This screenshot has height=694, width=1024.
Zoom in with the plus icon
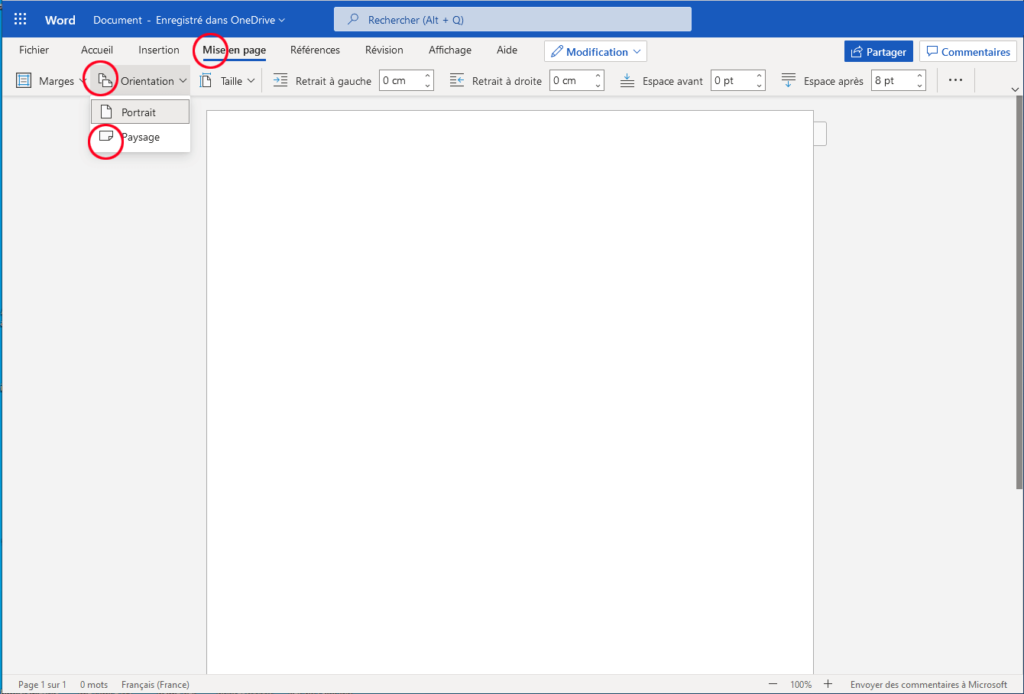828,684
